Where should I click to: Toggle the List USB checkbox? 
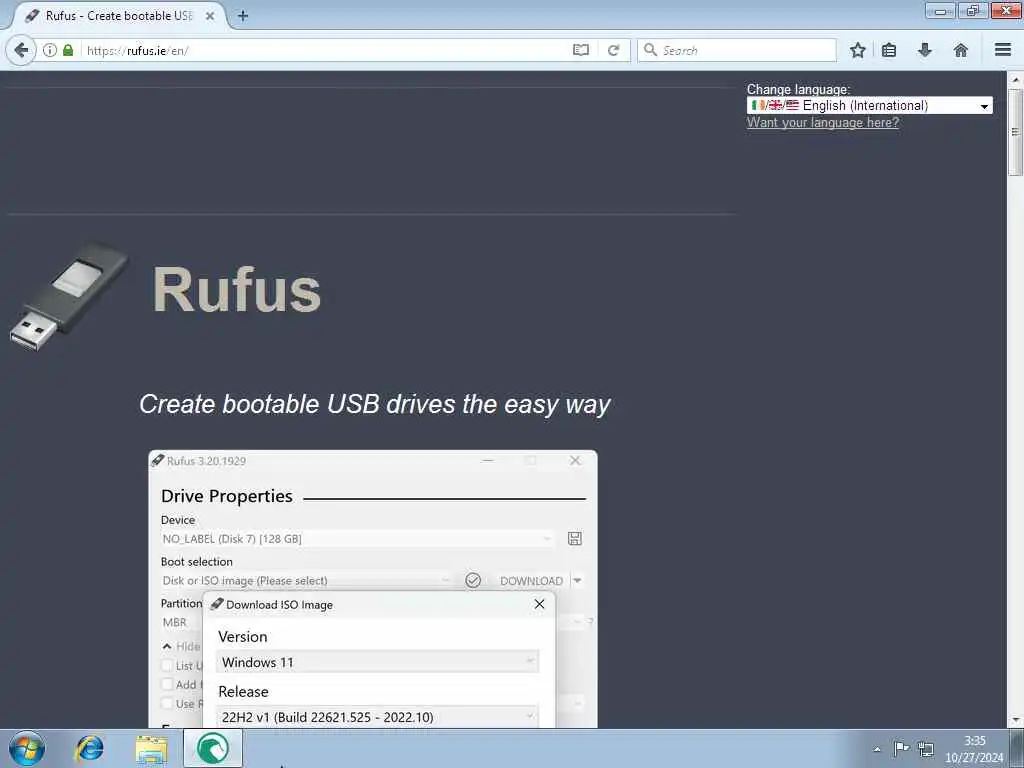[x=167, y=665]
